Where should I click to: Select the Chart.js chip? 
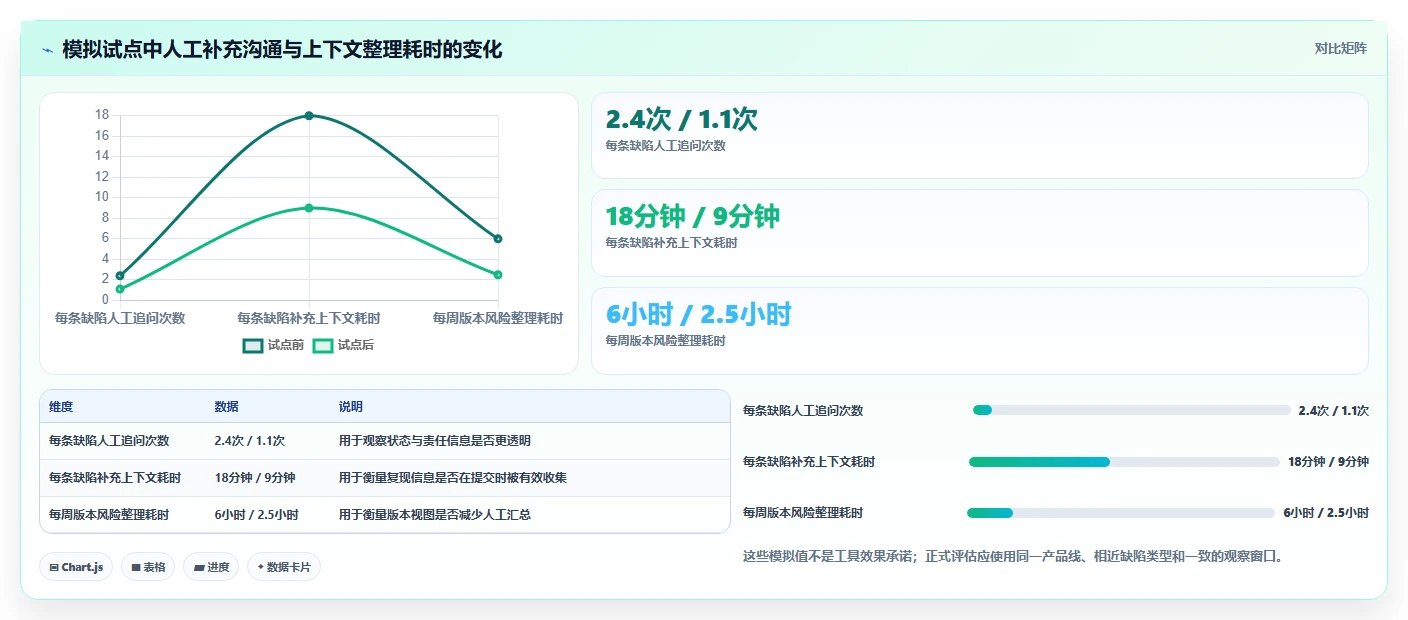[x=76, y=567]
